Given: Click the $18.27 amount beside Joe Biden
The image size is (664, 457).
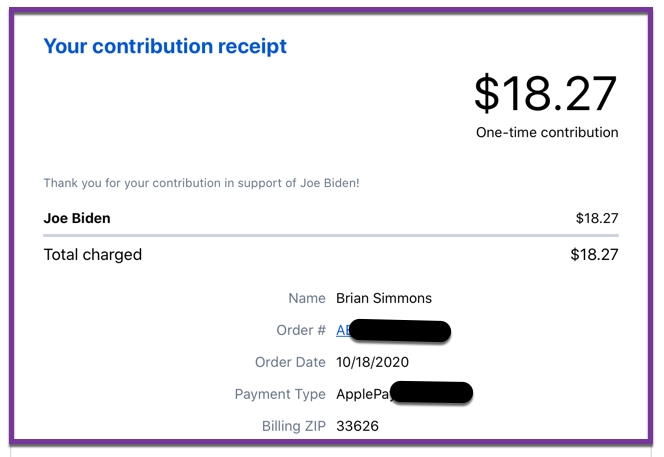Looking at the screenshot, I should 597,219.
